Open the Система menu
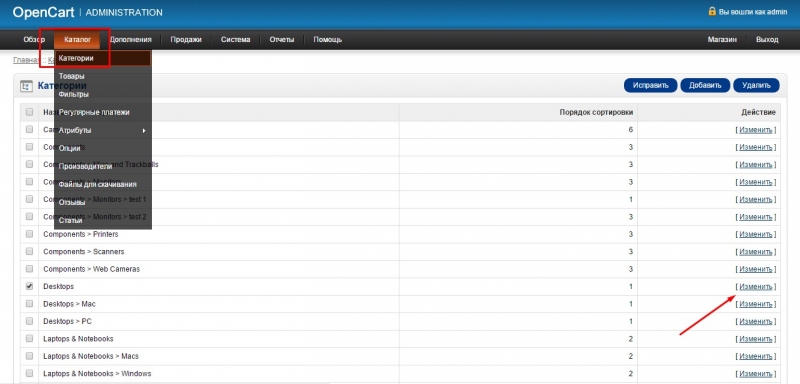The width and height of the screenshot is (800, 384). click(x=235, y=39)
